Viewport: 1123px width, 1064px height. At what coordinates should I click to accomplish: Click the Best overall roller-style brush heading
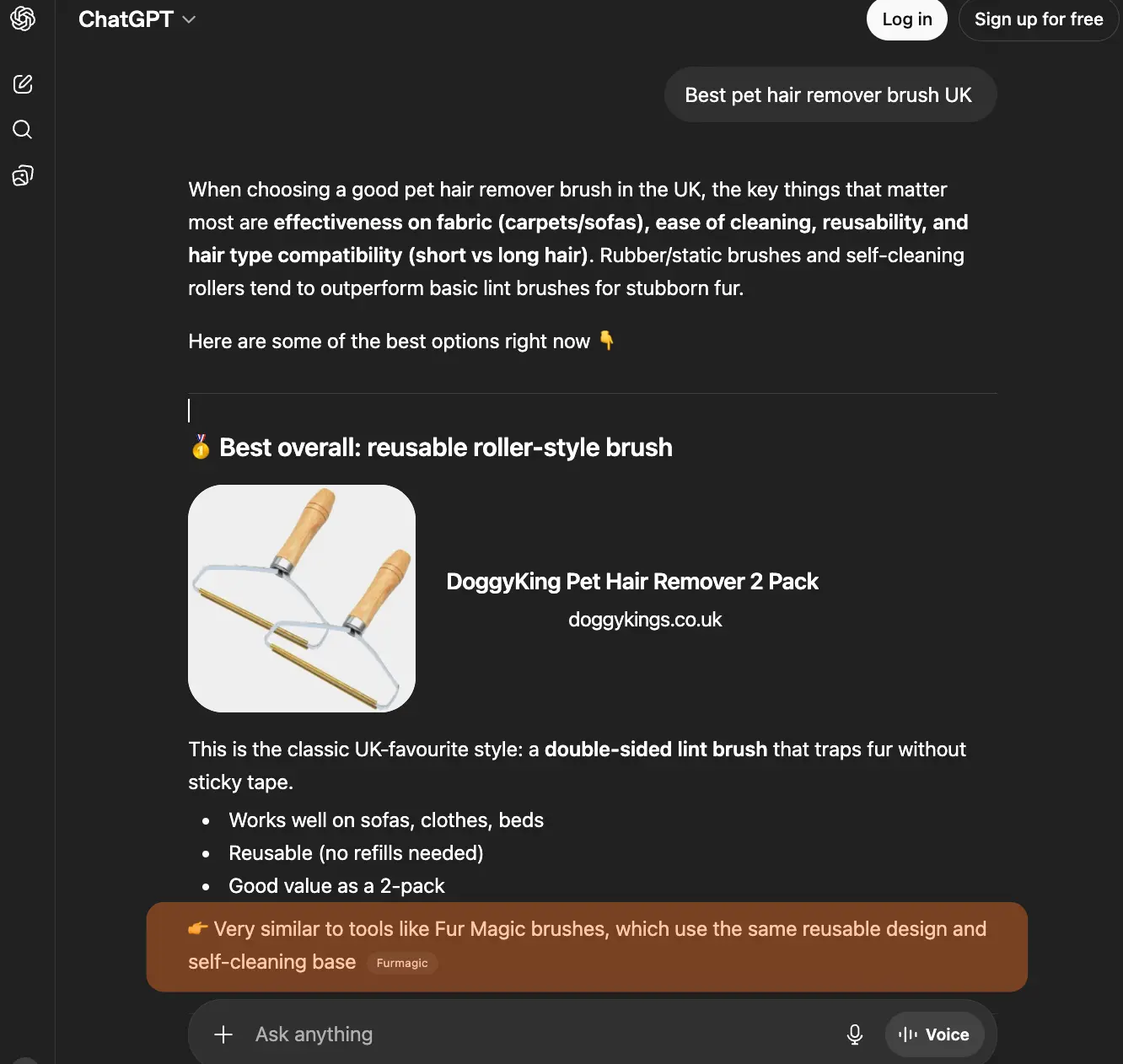pyautogui.click(x=445, y=448)
